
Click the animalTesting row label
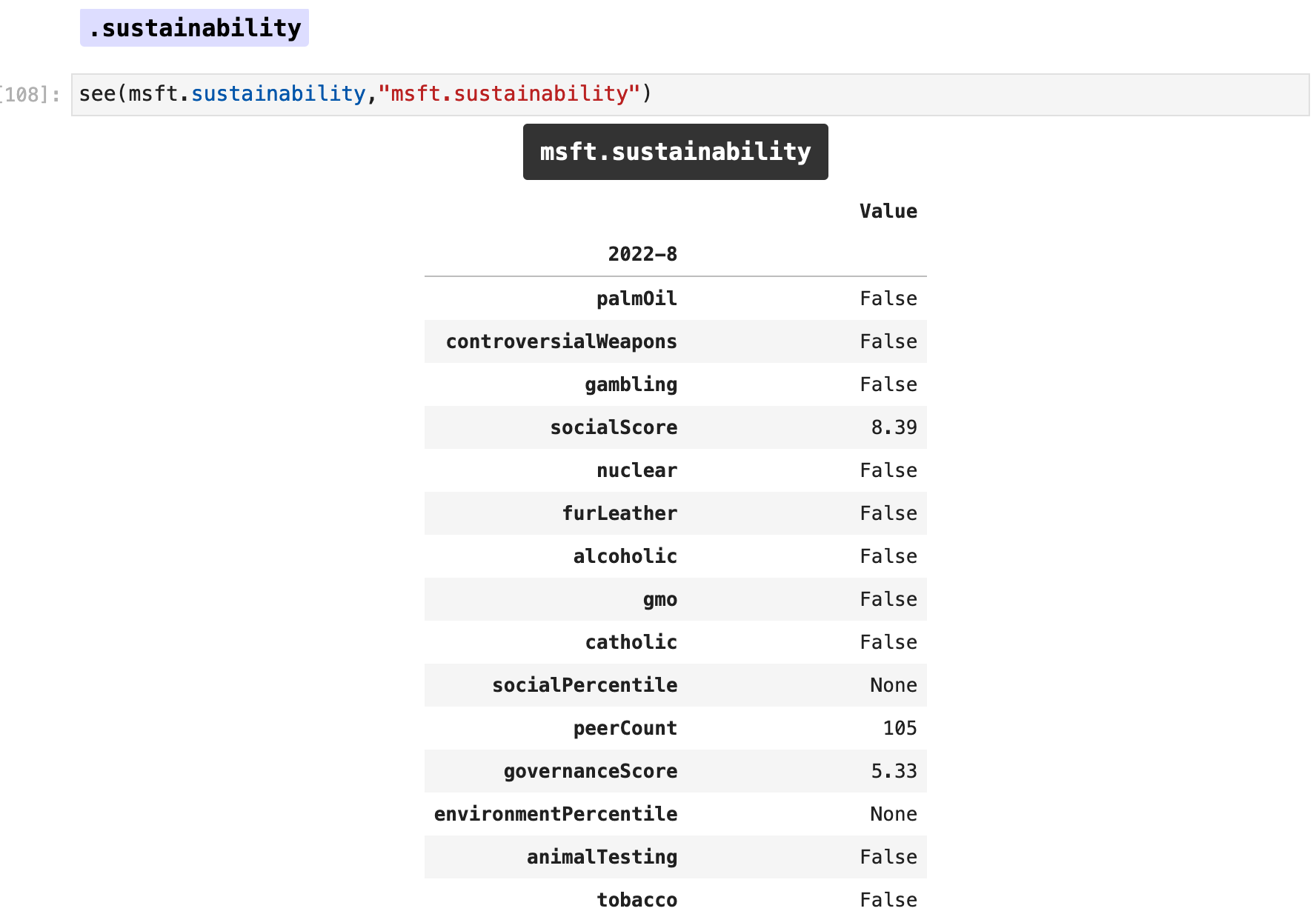pos(602,857)
